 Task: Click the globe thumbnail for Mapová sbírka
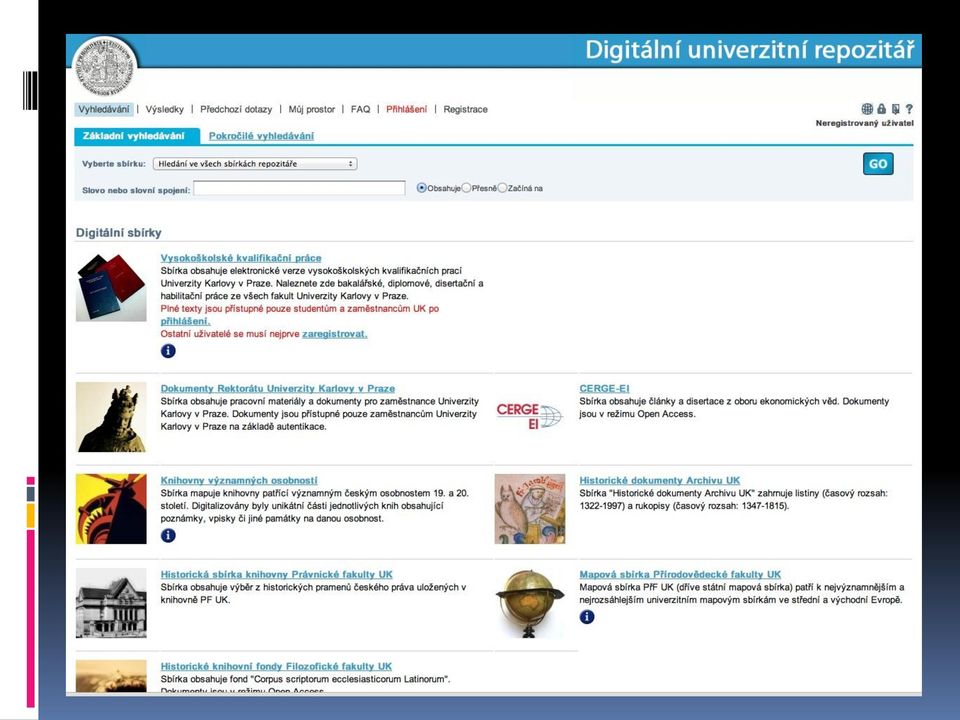coord(530,603)
